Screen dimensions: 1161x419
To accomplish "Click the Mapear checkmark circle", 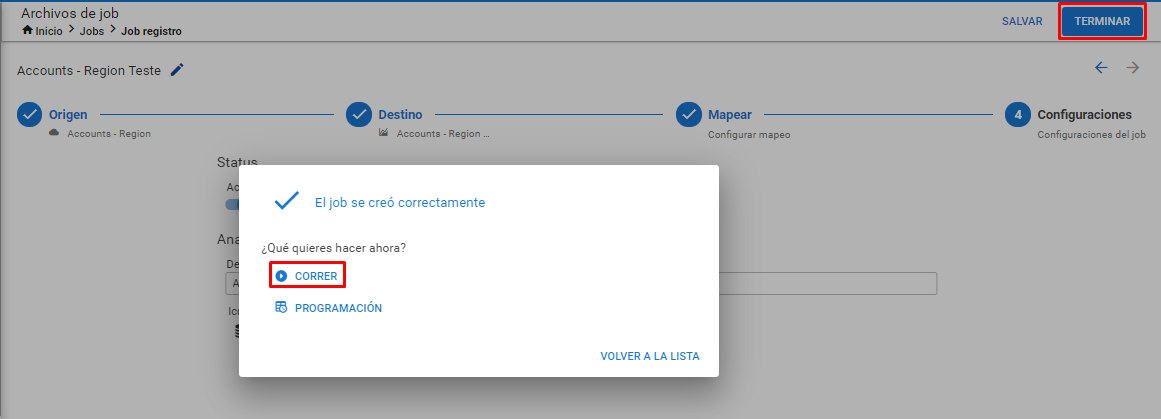I will [x=689, y=115].
